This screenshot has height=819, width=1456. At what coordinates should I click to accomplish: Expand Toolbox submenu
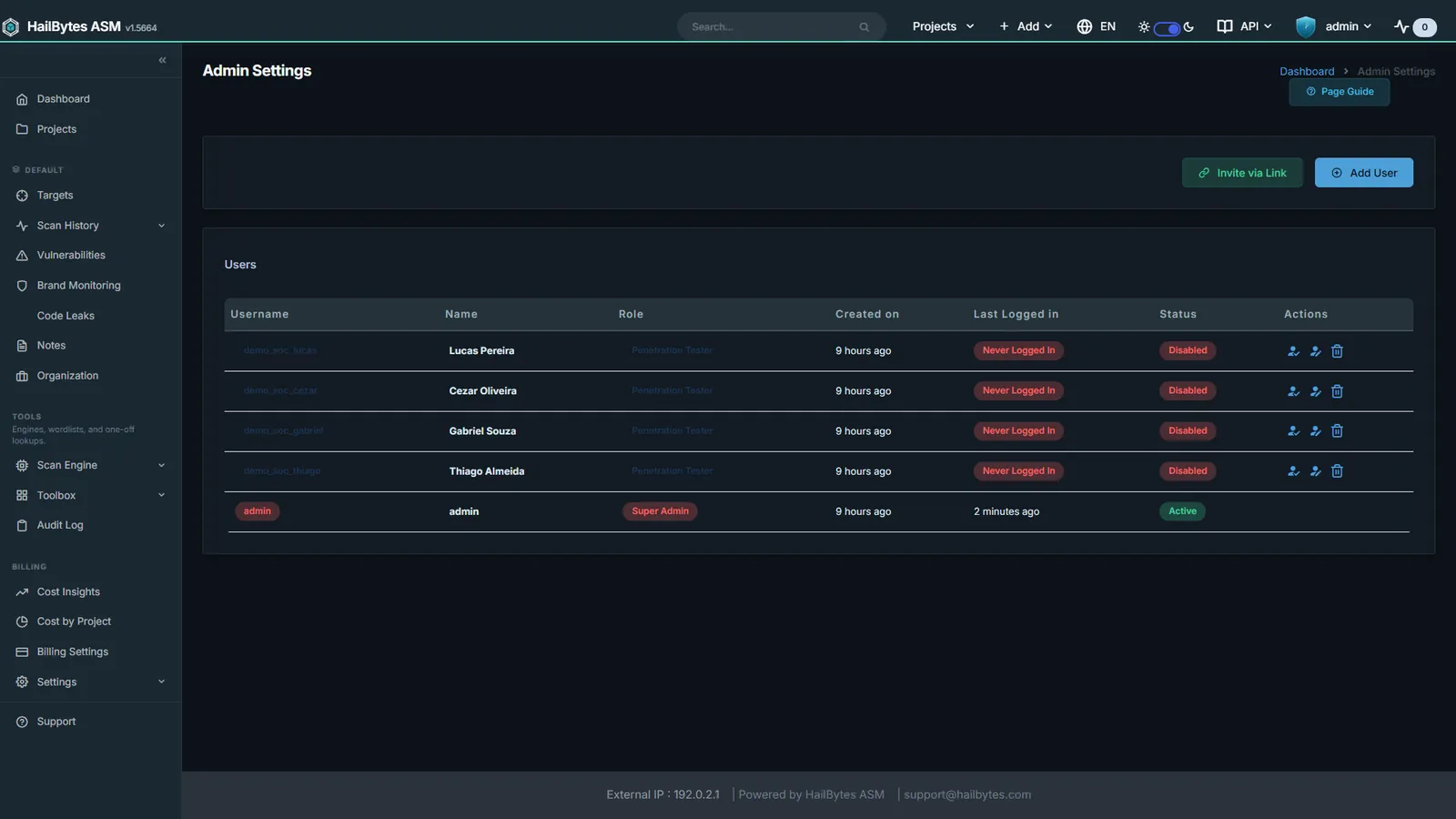pyautogui.click(x=90, y=495)
